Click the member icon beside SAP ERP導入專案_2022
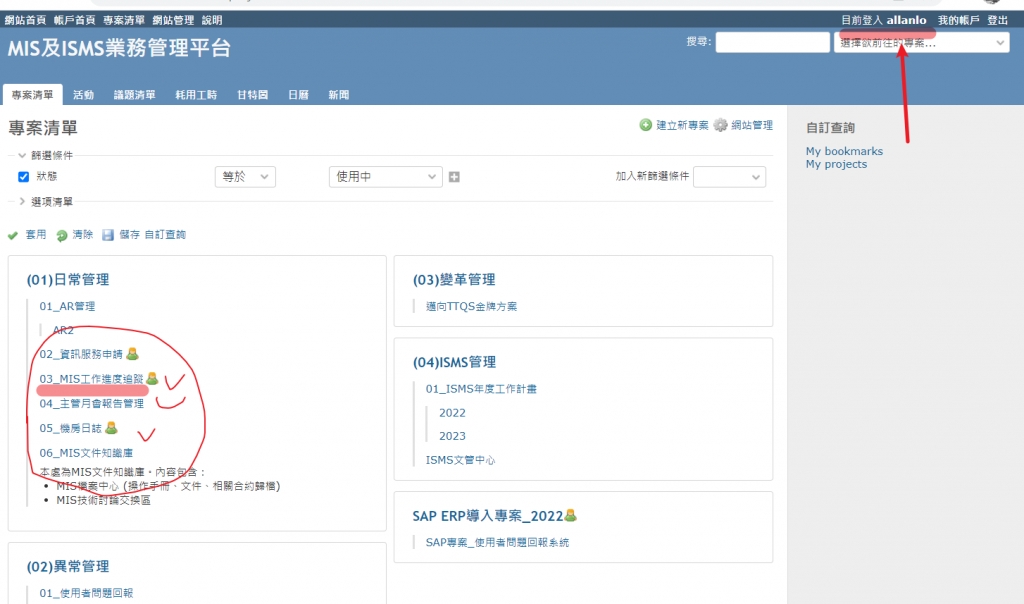 570,516
